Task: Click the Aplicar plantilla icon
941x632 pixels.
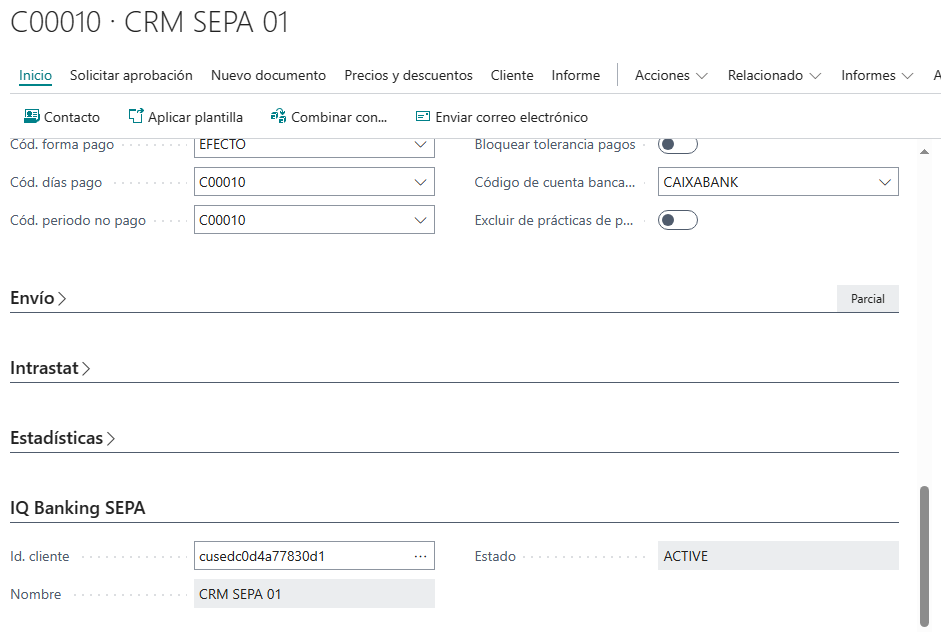Action: (136, 117)
